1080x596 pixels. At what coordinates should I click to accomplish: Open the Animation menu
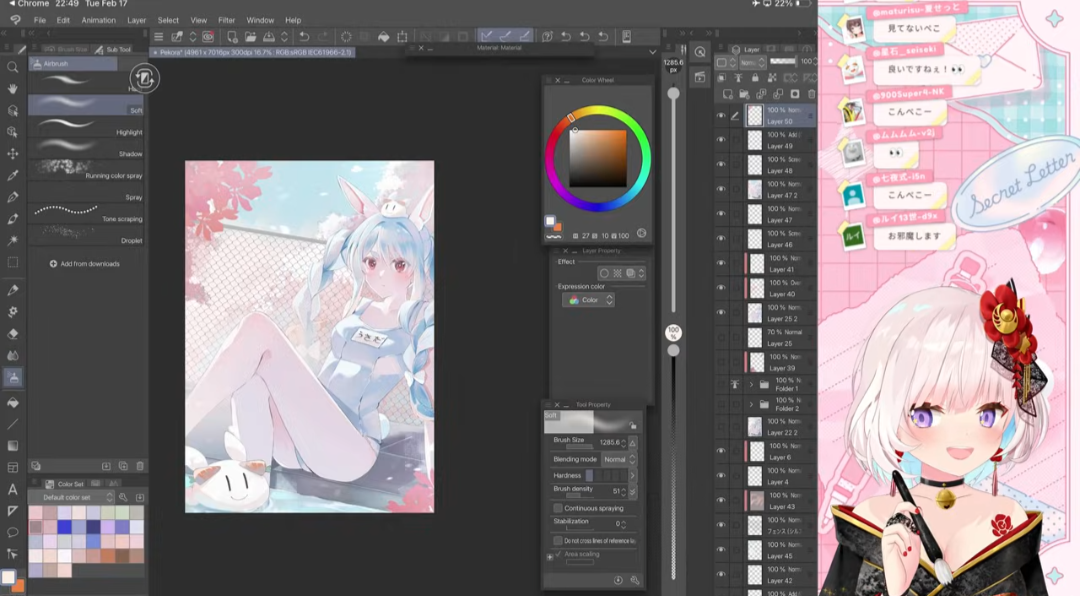(x=98, y=20)
